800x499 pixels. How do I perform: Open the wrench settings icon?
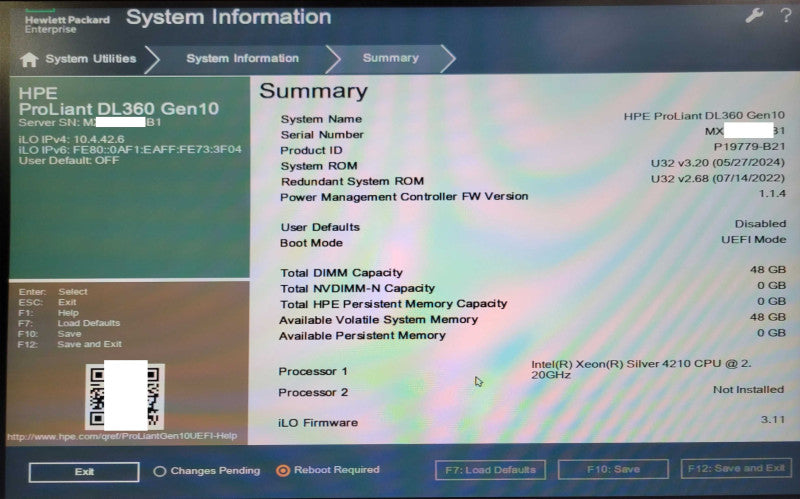(754, 15)
